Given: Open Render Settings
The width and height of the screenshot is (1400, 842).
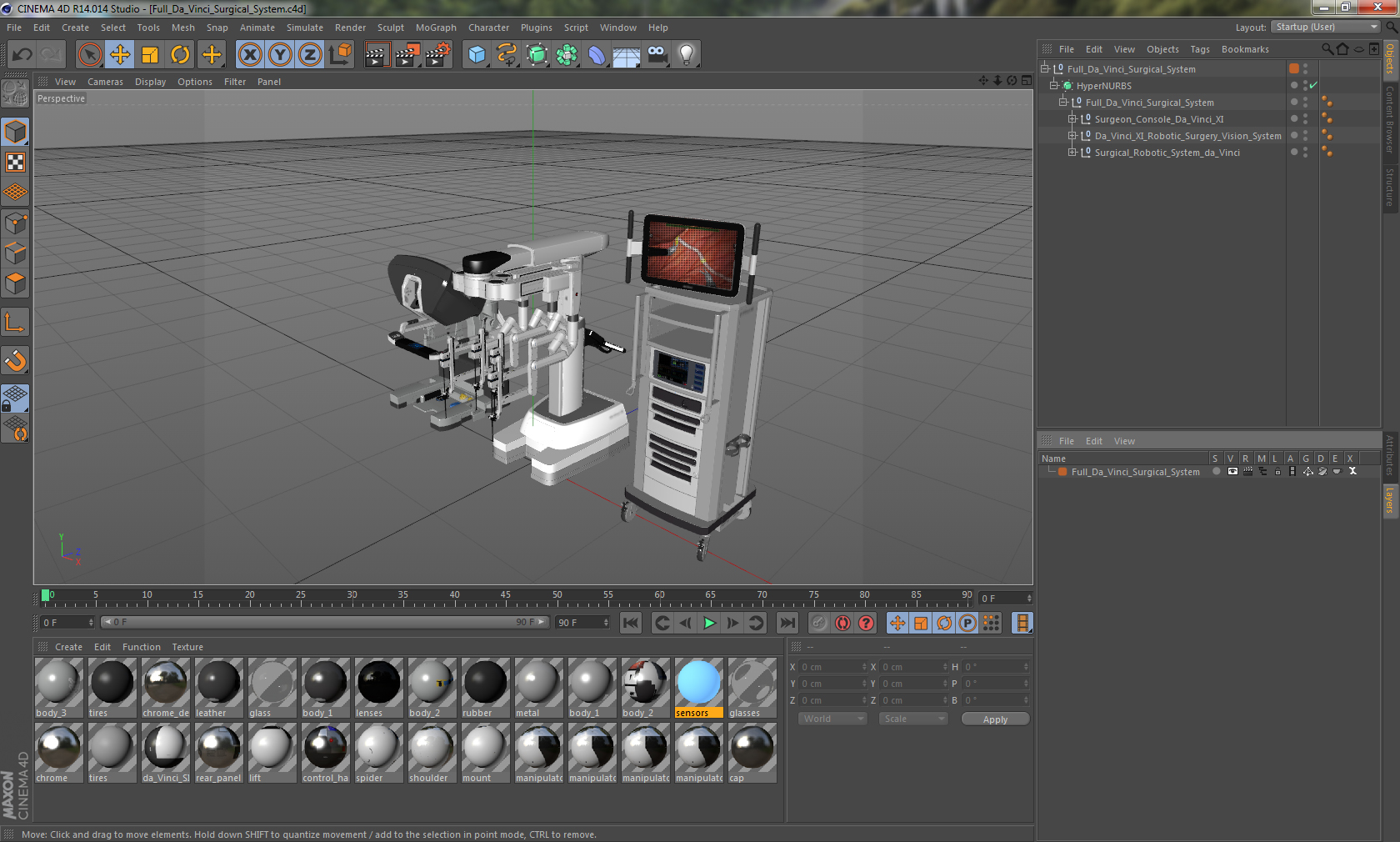Looking at the screenshot, I should click(438, 55).
